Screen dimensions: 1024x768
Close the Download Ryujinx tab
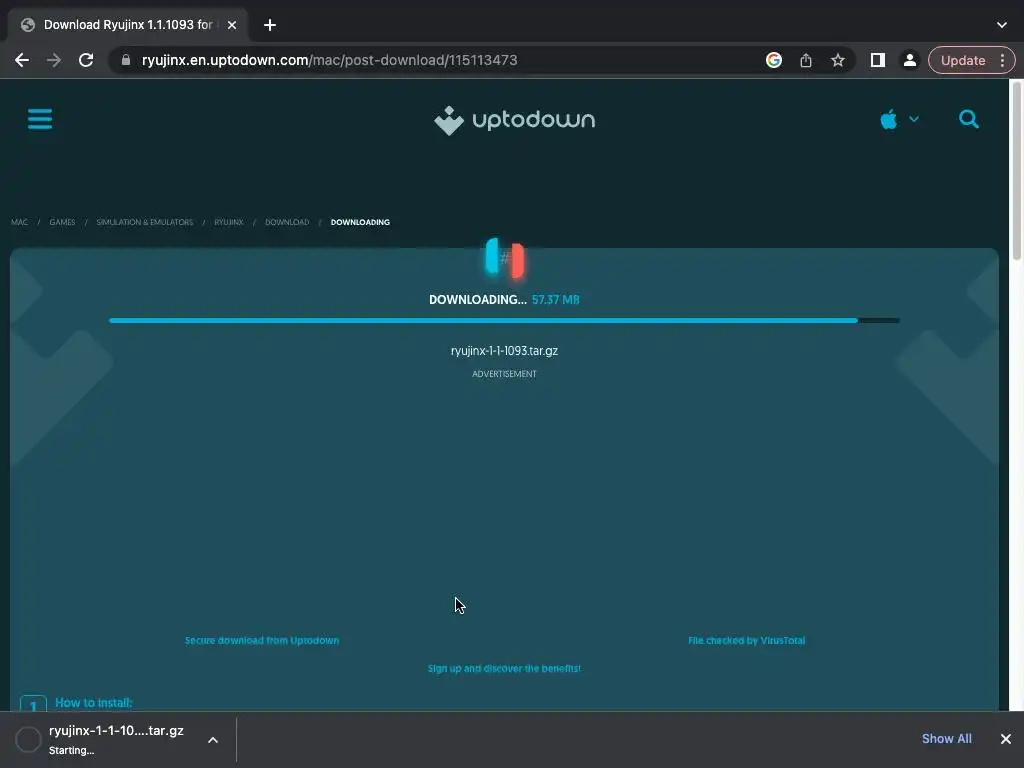232,25
